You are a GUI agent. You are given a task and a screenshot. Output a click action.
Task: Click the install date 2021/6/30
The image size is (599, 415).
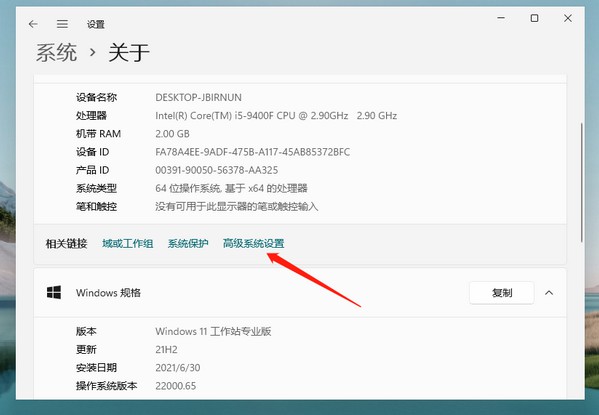[x=178, y=368]
